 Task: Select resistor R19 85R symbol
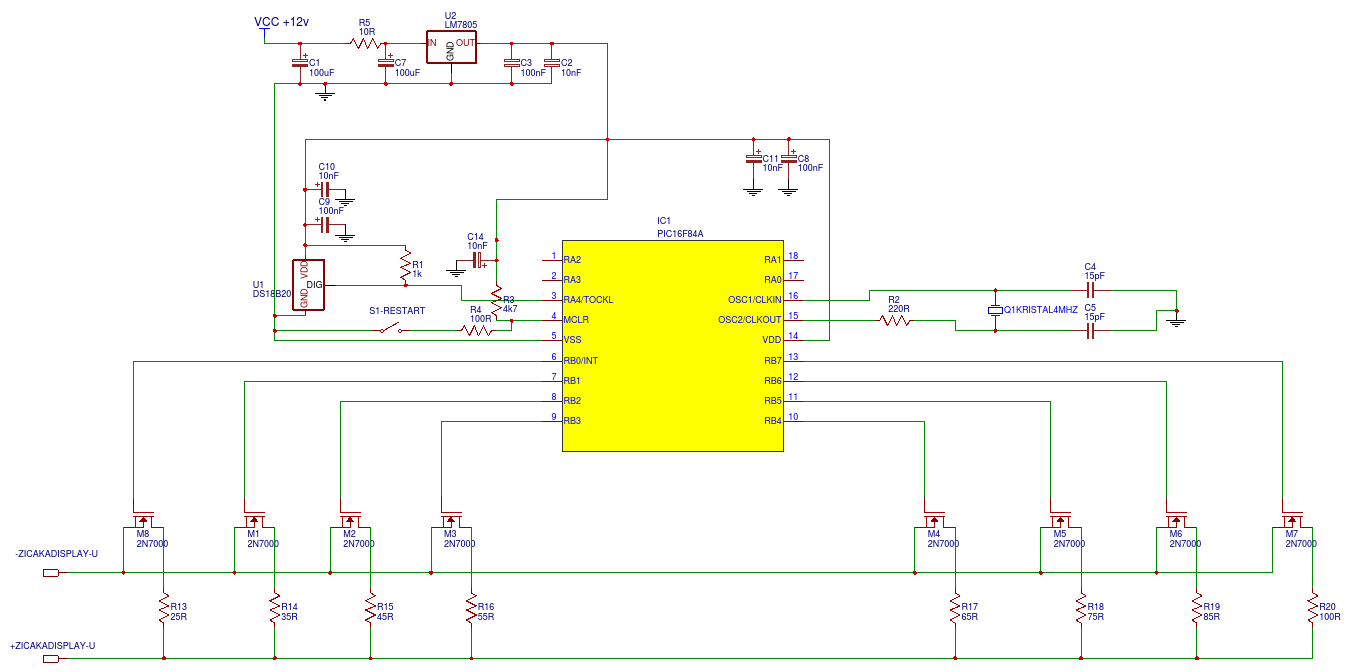point(1196,610)
